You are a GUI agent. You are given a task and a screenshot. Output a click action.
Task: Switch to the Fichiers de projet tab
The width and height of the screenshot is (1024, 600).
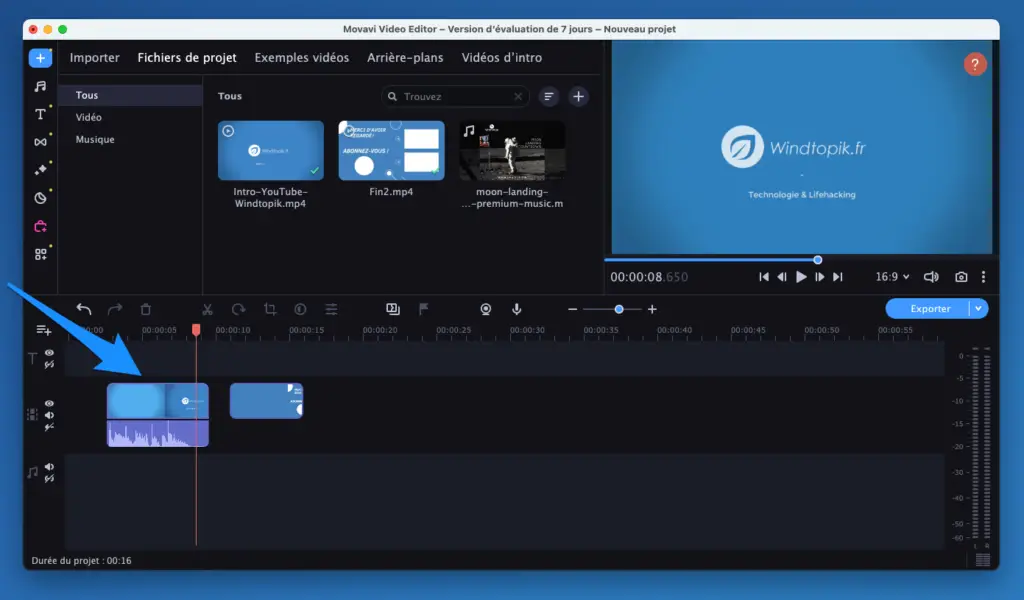point(187,57)
